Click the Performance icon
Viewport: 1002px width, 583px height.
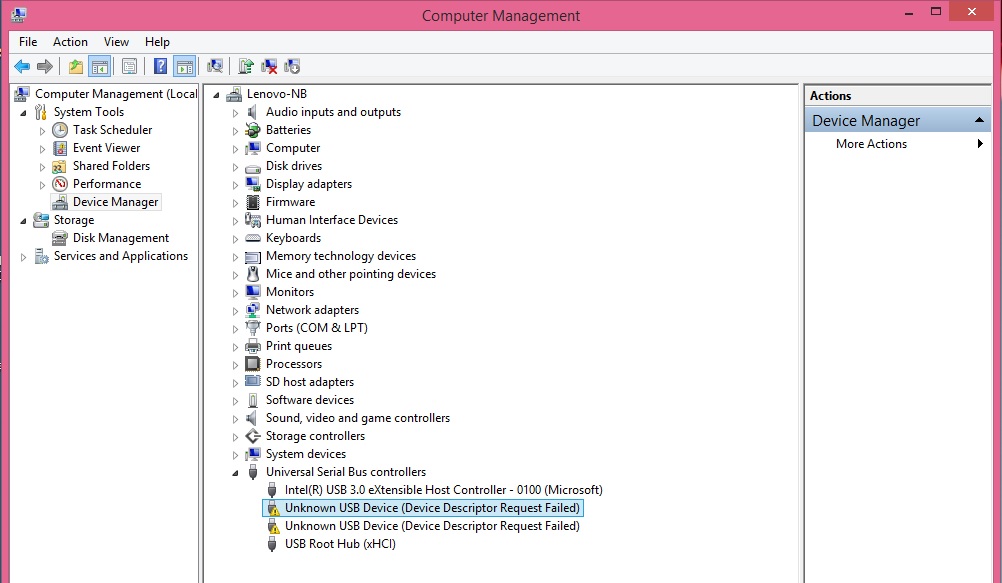[x=59, y=184]
